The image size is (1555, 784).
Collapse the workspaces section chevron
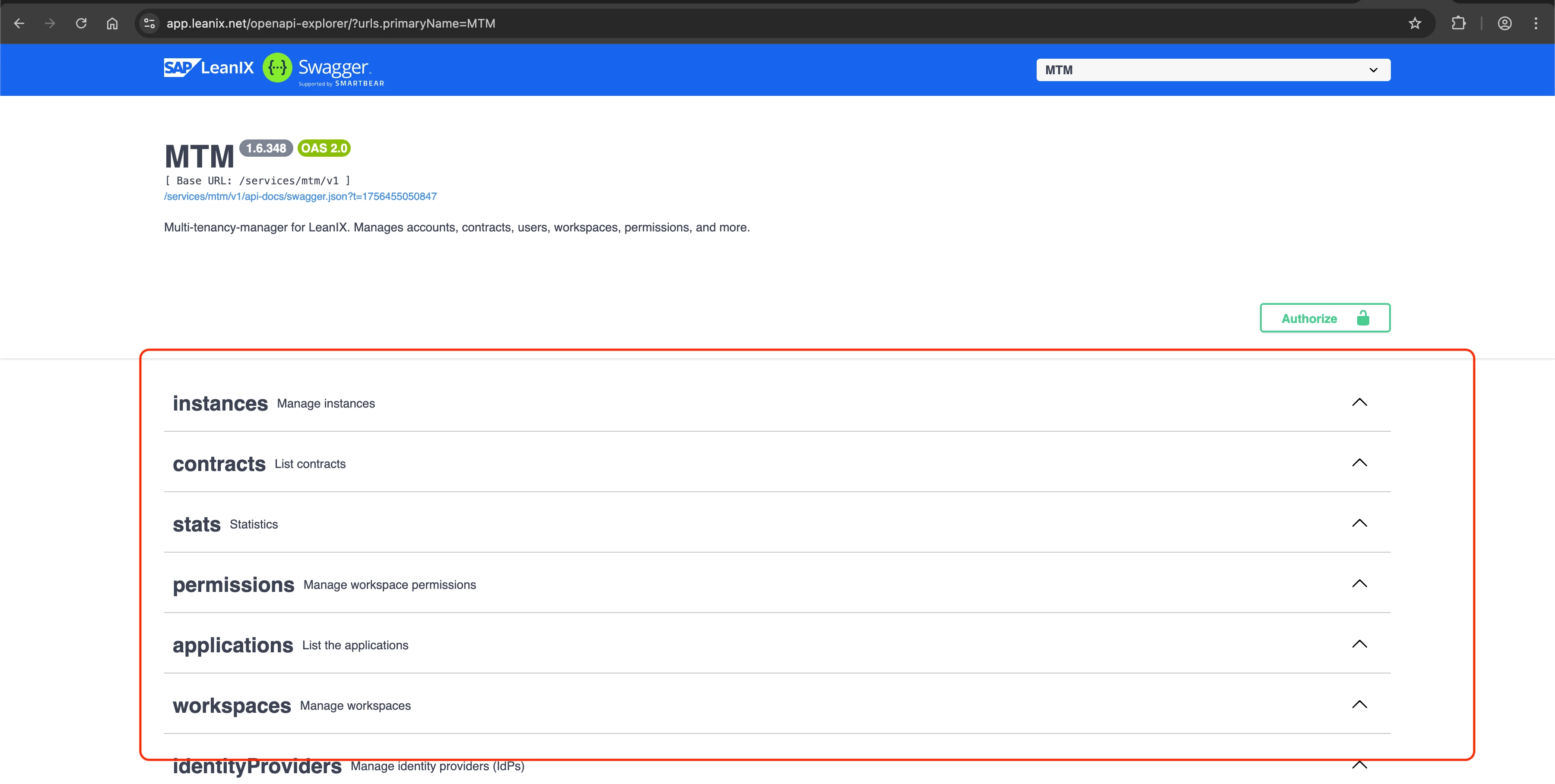coord(1359,704)
